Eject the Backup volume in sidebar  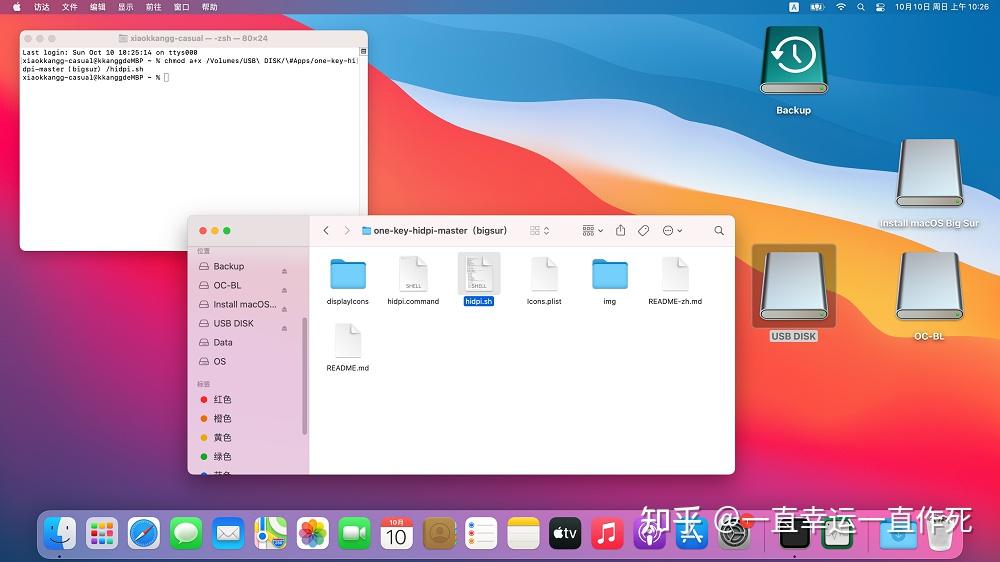284,271
